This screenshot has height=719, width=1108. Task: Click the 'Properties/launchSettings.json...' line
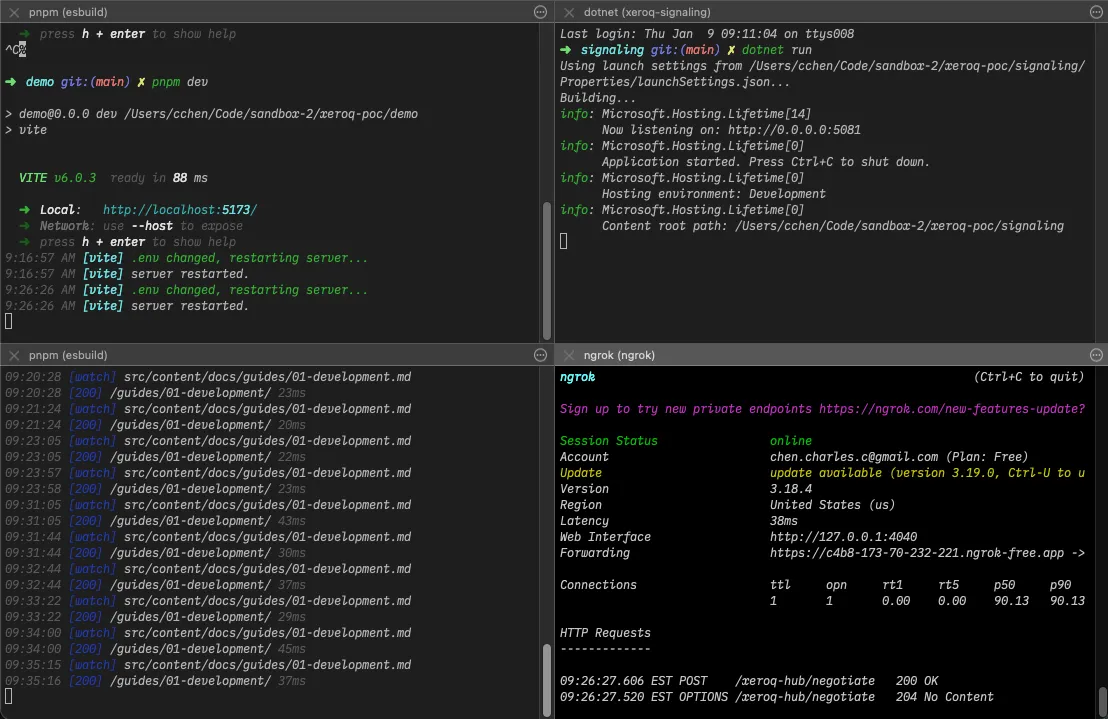[675, 82]
